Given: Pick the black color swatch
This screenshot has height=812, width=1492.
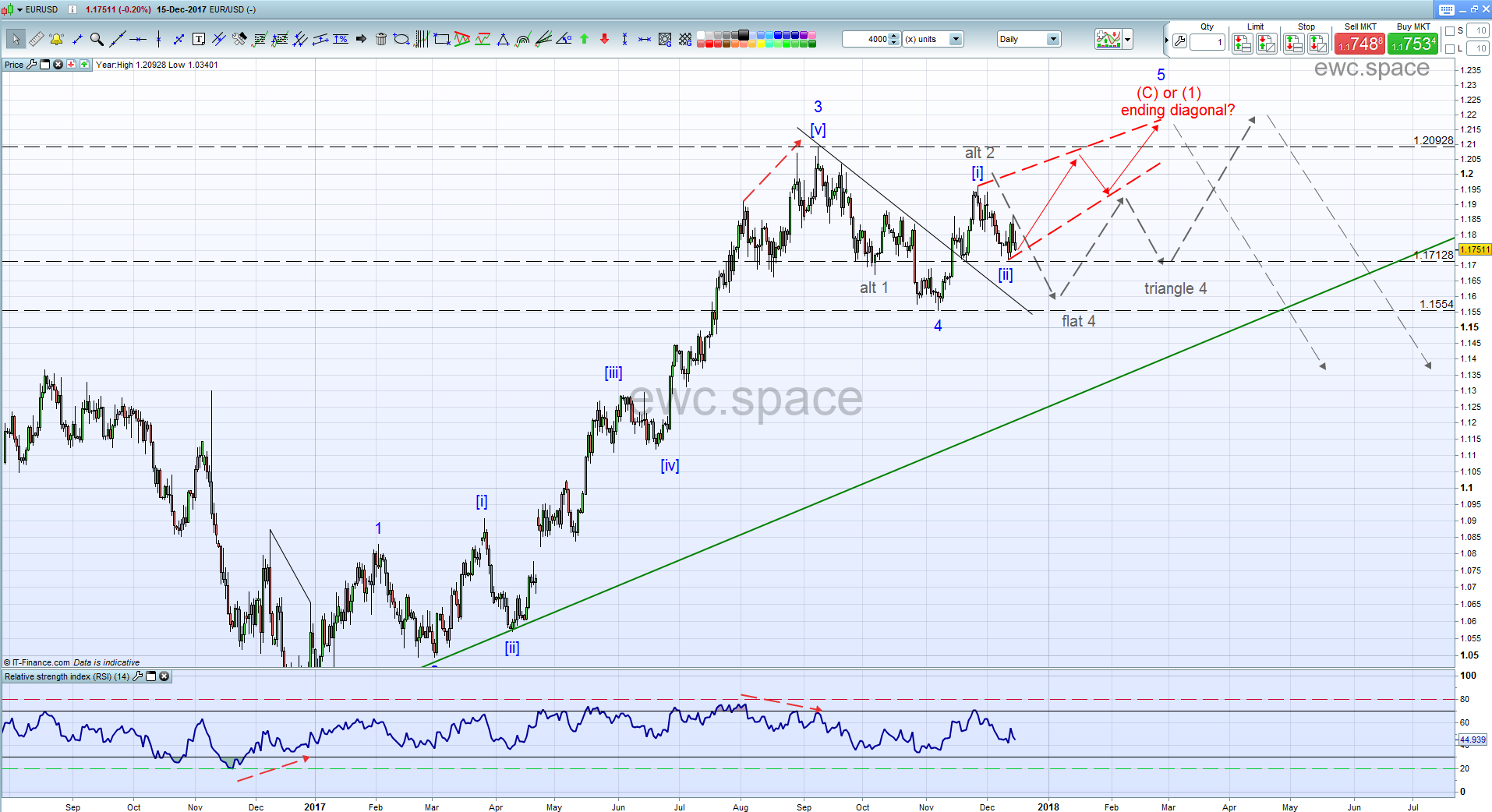Looking at the screenshot, I should pos(743,35).
